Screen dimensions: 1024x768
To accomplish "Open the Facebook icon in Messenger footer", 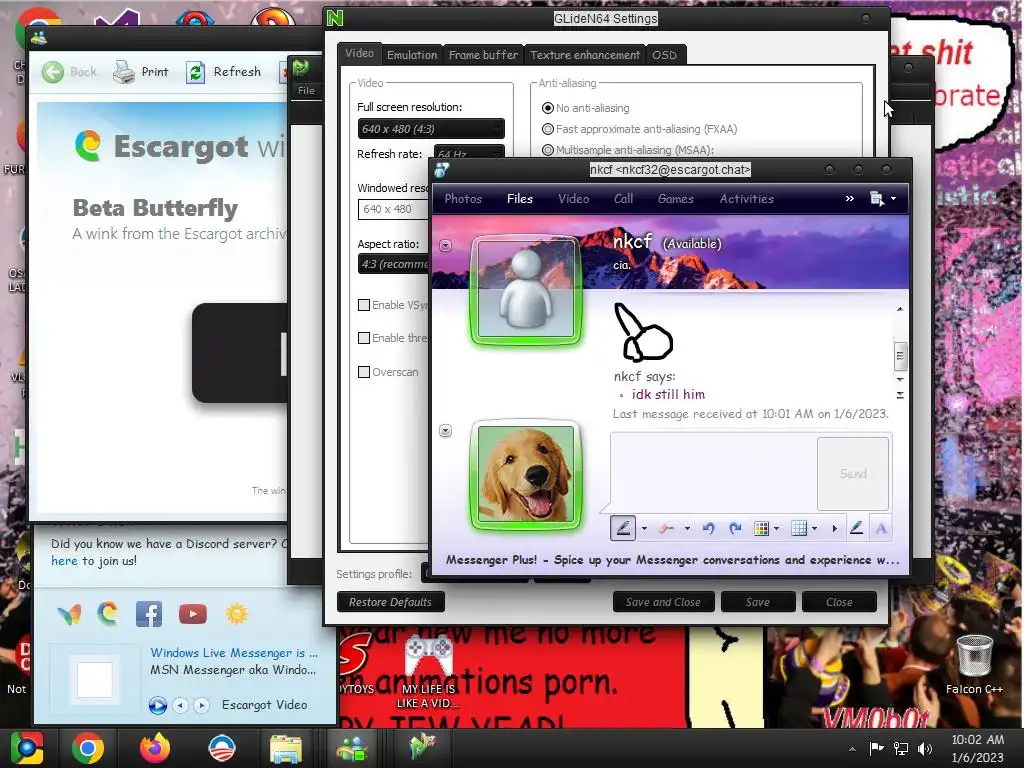I will (149, 614).
